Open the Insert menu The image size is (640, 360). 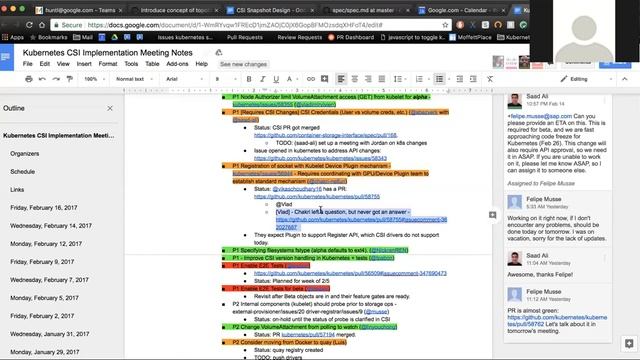point(84,64)
